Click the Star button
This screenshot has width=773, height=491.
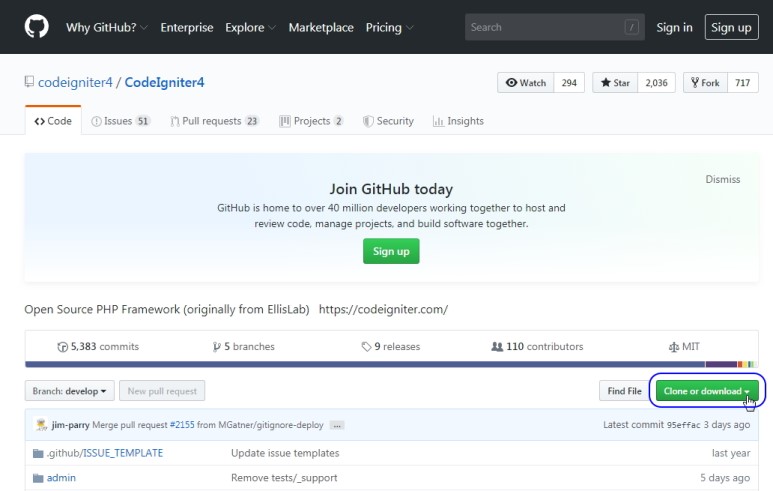point(615,83)
